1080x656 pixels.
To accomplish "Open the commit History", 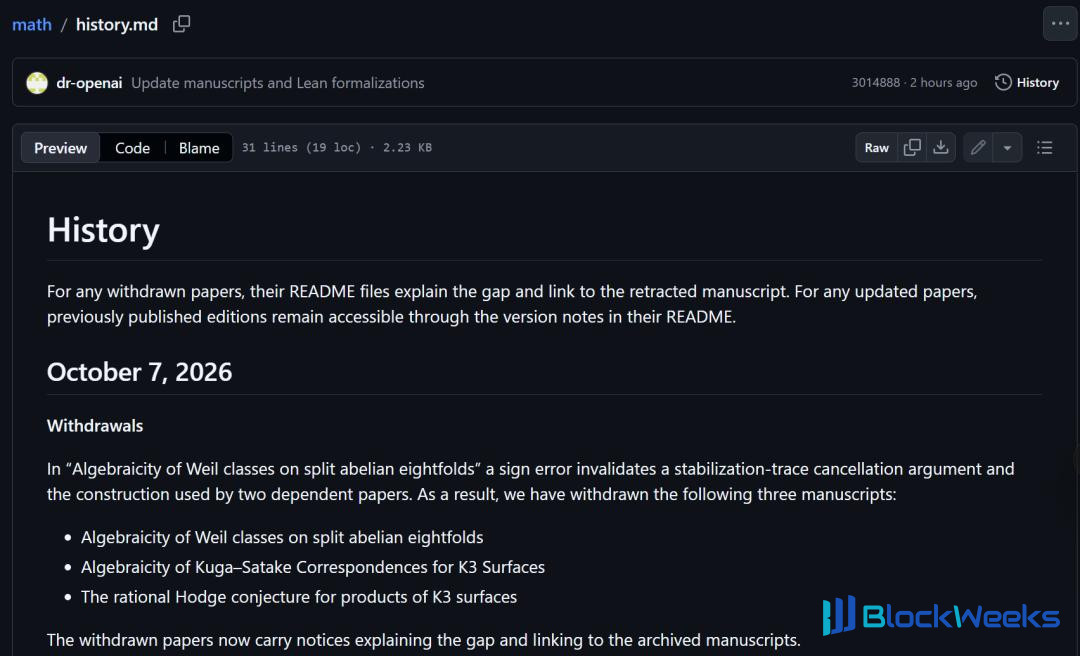I will coord(1027,83).
